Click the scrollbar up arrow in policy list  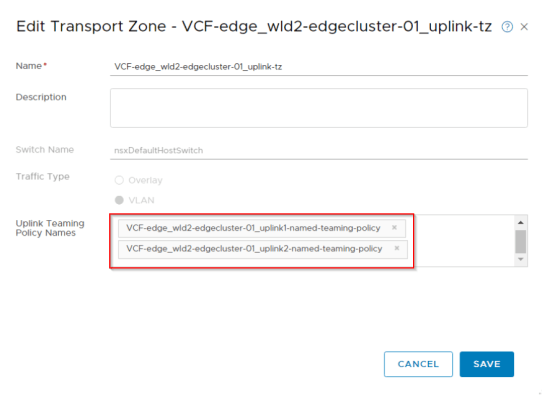click(x=521, y=223)
